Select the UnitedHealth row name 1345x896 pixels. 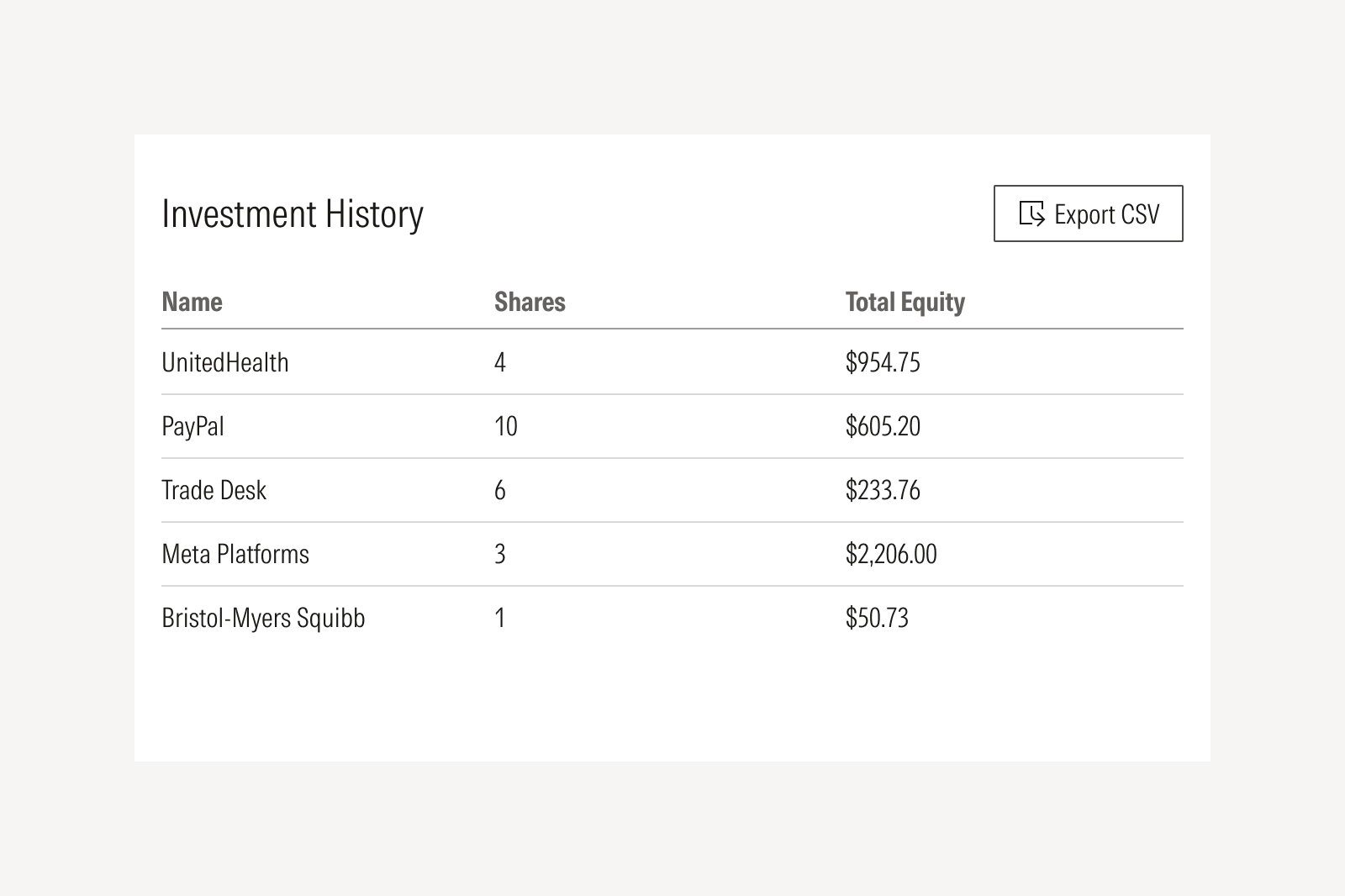(x=224, y=362)
